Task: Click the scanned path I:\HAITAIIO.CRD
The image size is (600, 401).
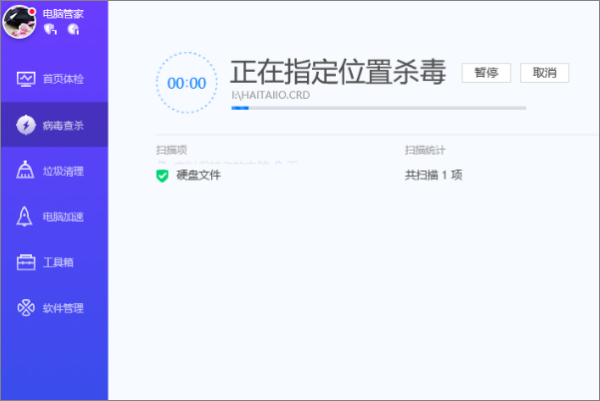Action: click(x=271, y=95)
